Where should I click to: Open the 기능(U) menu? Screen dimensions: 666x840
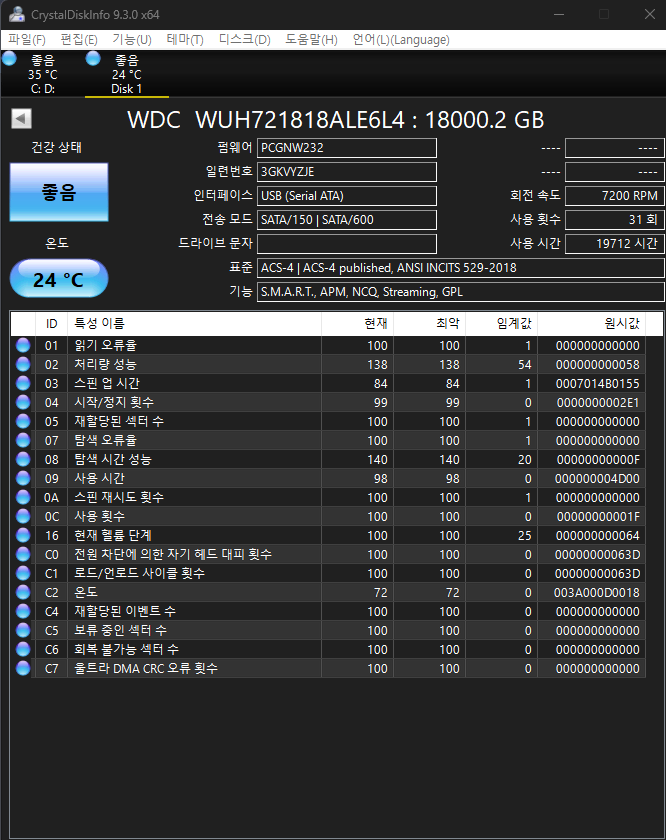click(132, 40)
